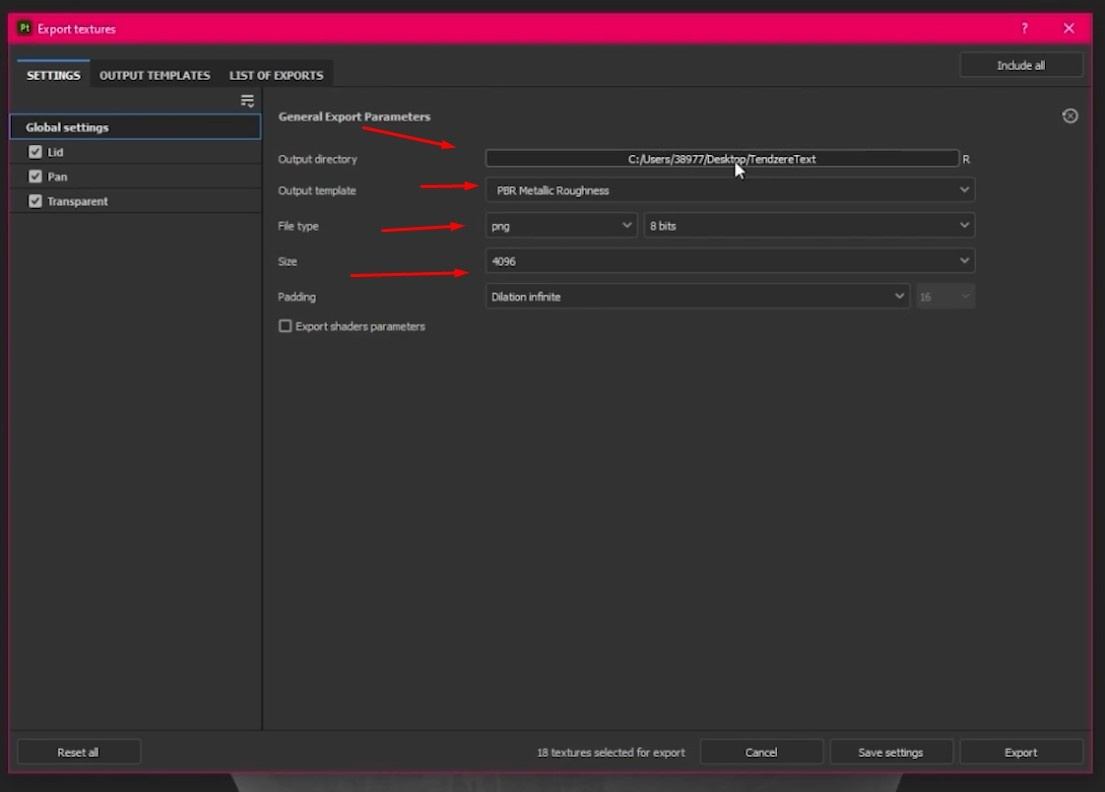Click the Size label
This screenshot has height=792, width=1105.
pyautogui.click(x=288, y=261)
